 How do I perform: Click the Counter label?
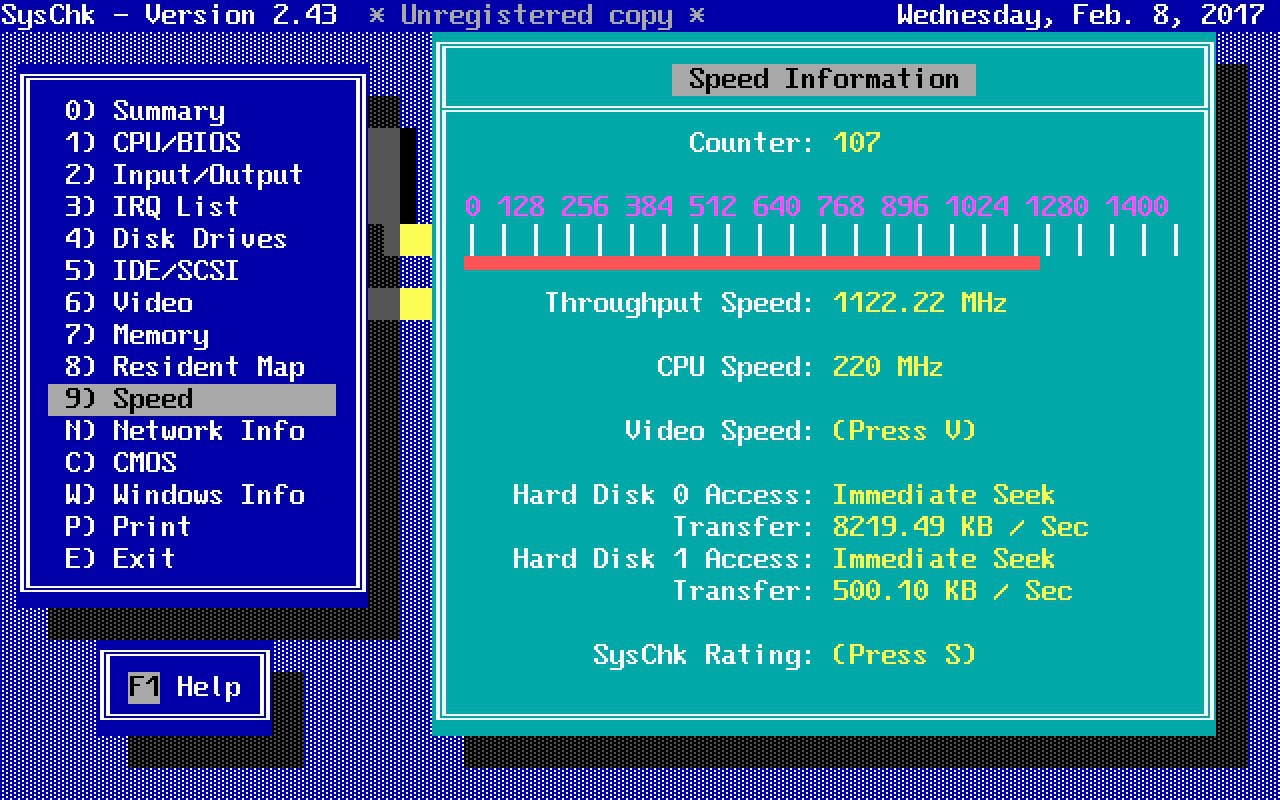tap(752, 143)
